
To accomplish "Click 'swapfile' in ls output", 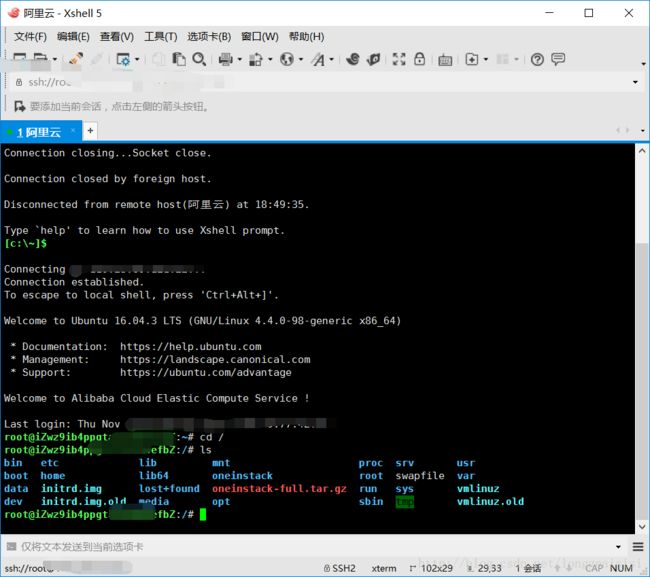I will 420,476.
